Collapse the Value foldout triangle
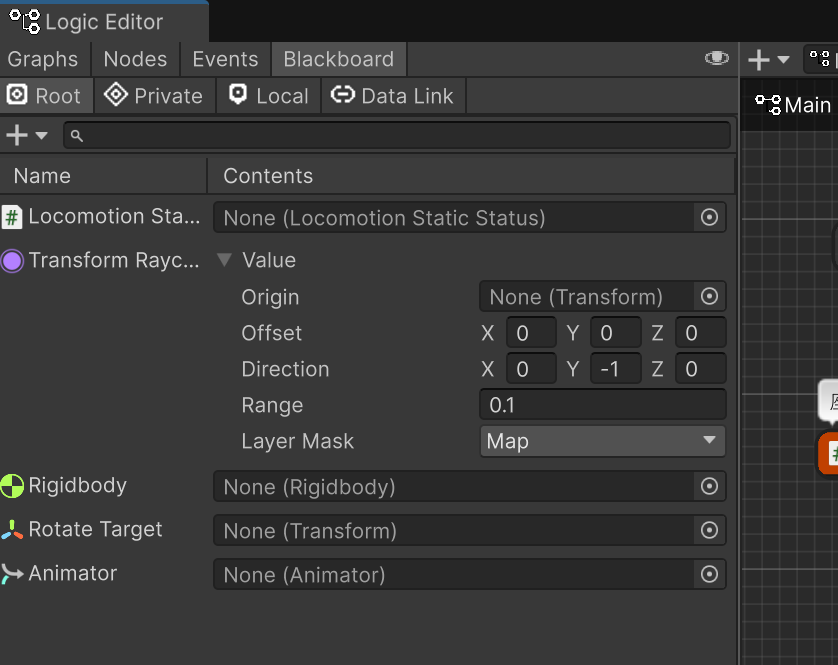This screenshot has height=665, width=838. tap(224, 261)
